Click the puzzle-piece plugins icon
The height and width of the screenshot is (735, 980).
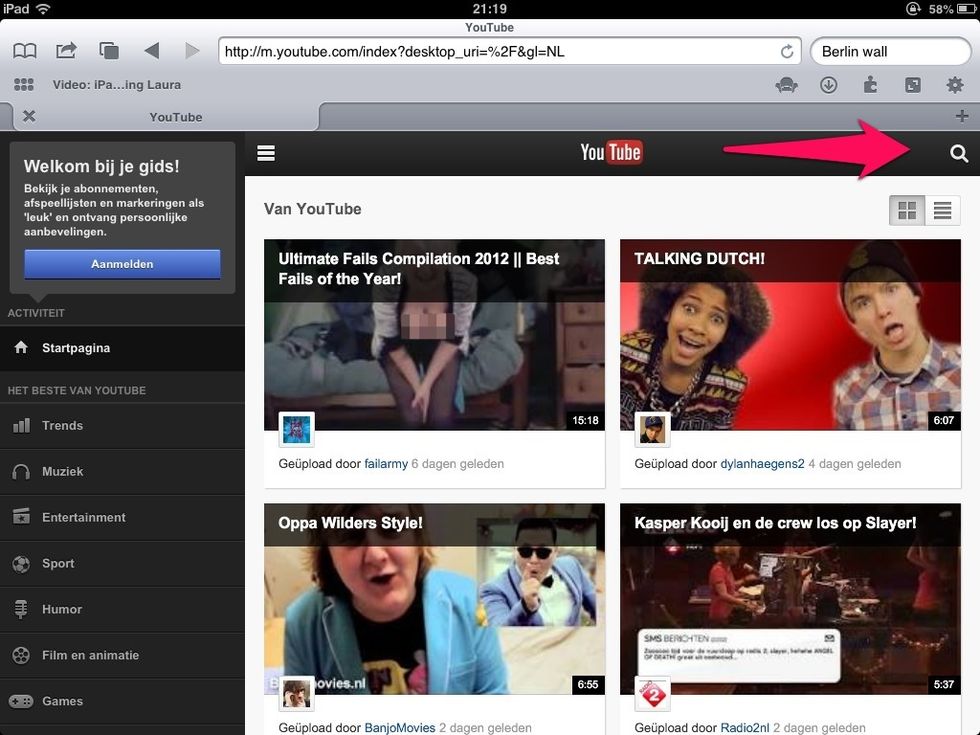pyautogui.click(x=870, y=85)
